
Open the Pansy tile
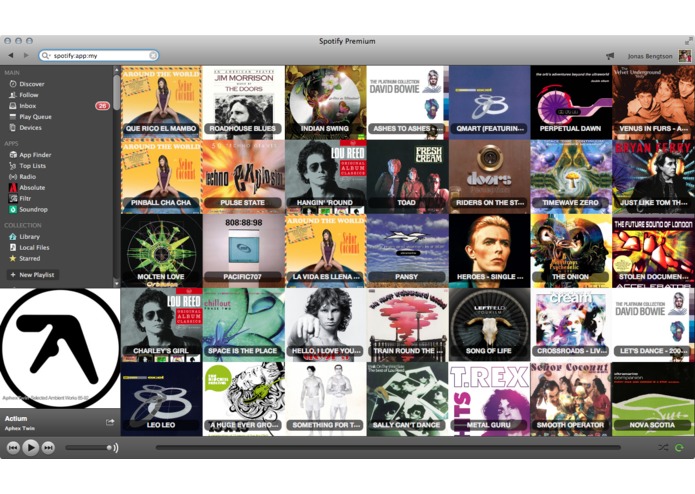(407, 251)
